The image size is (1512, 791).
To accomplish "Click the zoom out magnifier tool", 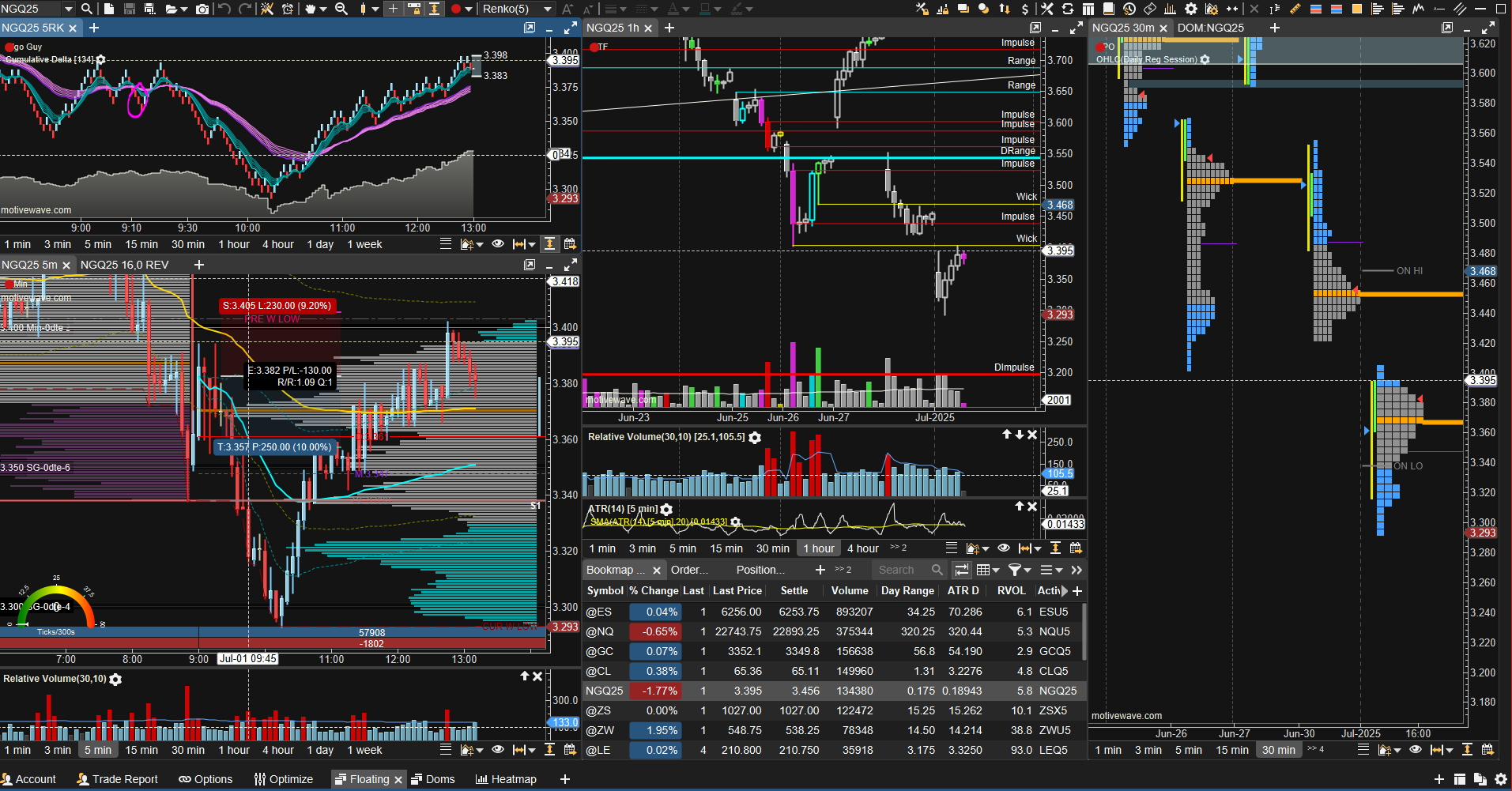I will click(341, 9).
